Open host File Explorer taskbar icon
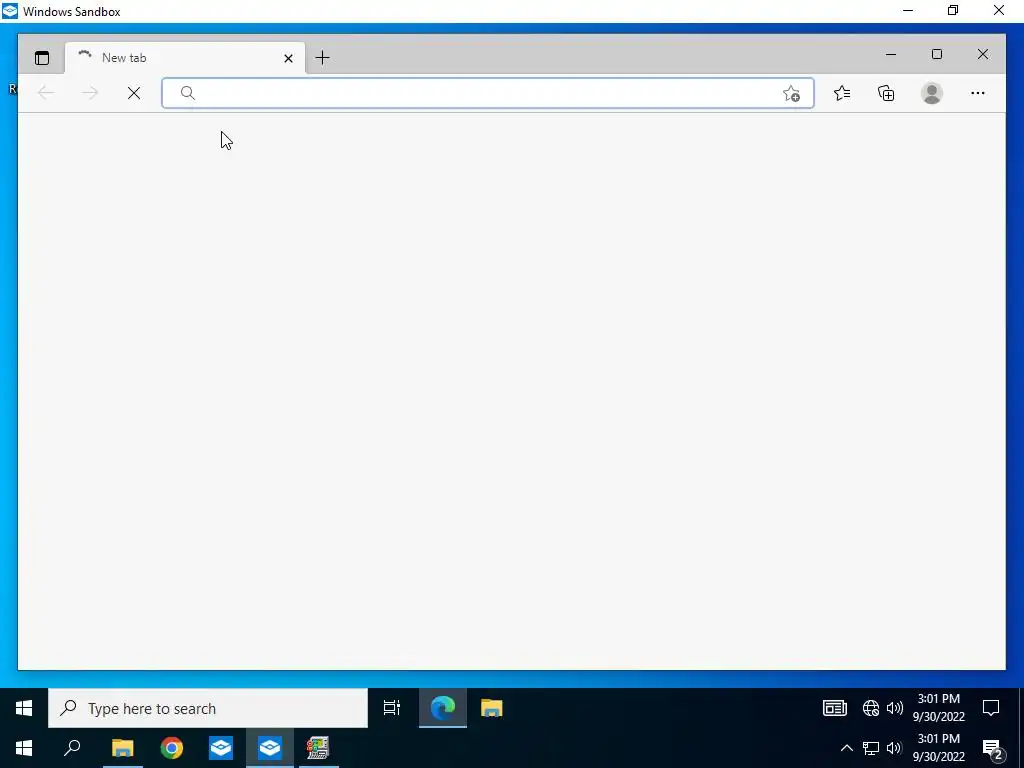Viewport: 1024px width, 768px height. 122,748
